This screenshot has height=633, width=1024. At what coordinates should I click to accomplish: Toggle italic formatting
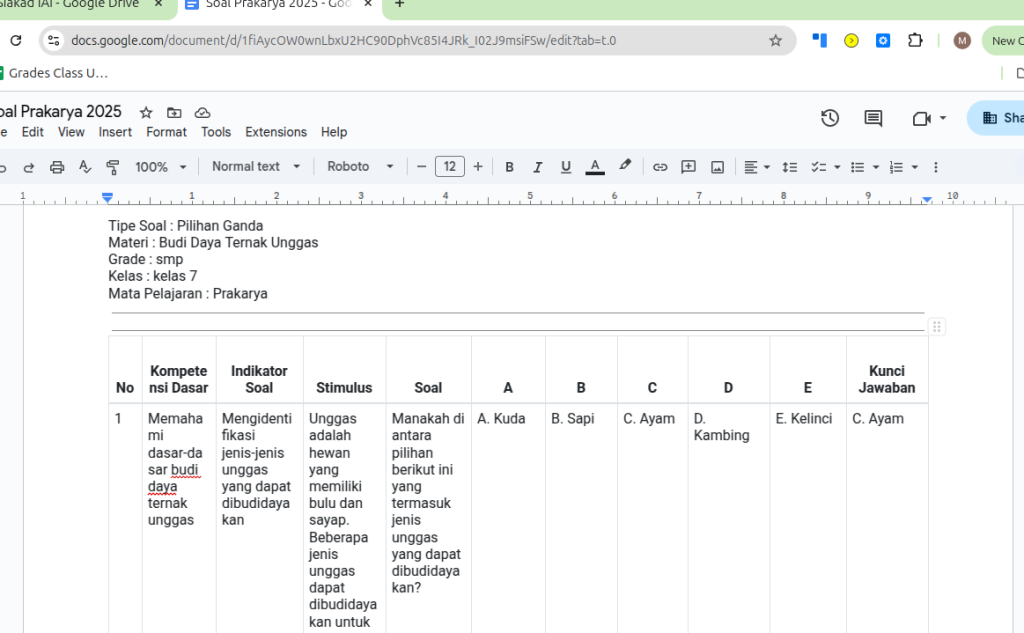tap(537, 167)
